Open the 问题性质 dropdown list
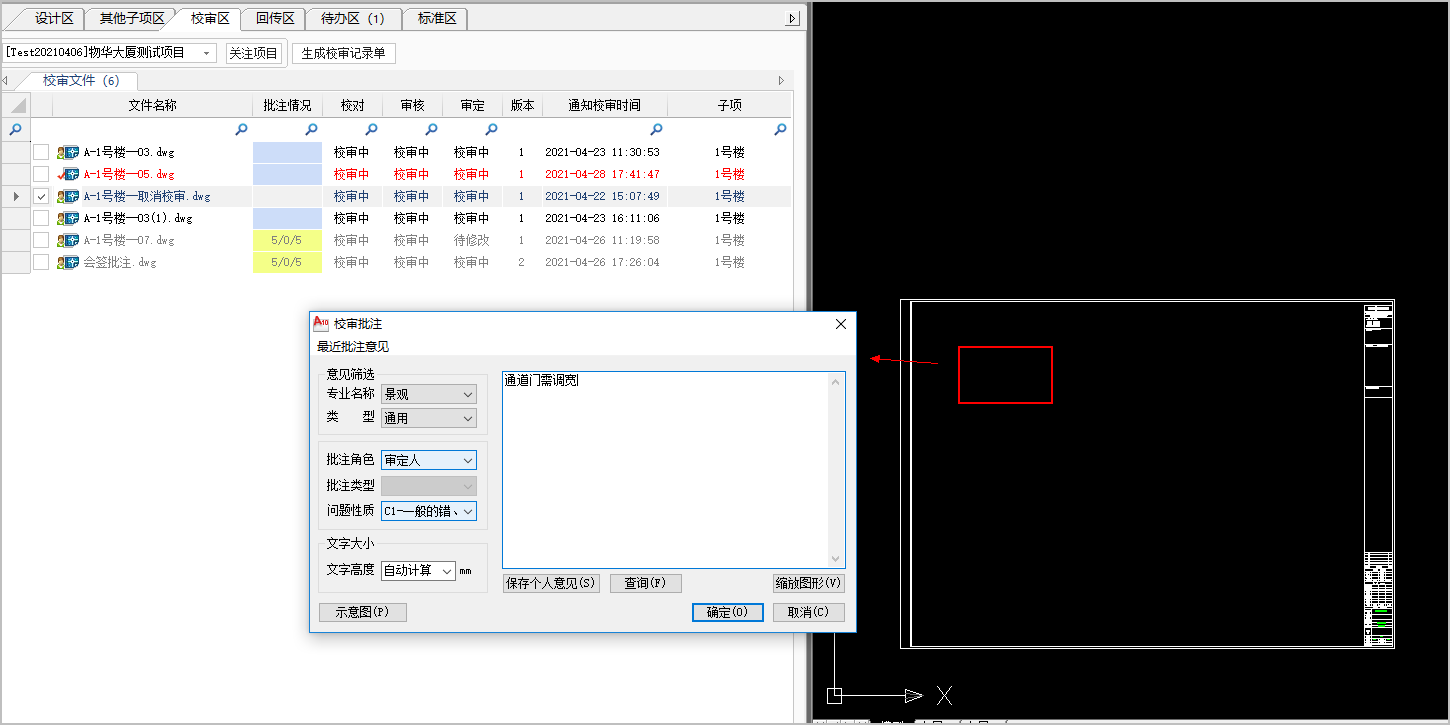Image resolution: width=1450 pixels, height=725 pixels. pyautogui.click(x=428, y=511)
